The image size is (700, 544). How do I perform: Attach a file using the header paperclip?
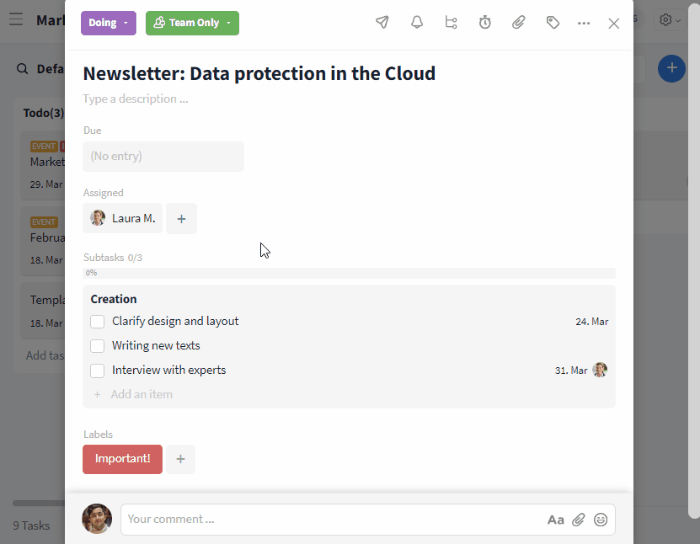(518, 22)
